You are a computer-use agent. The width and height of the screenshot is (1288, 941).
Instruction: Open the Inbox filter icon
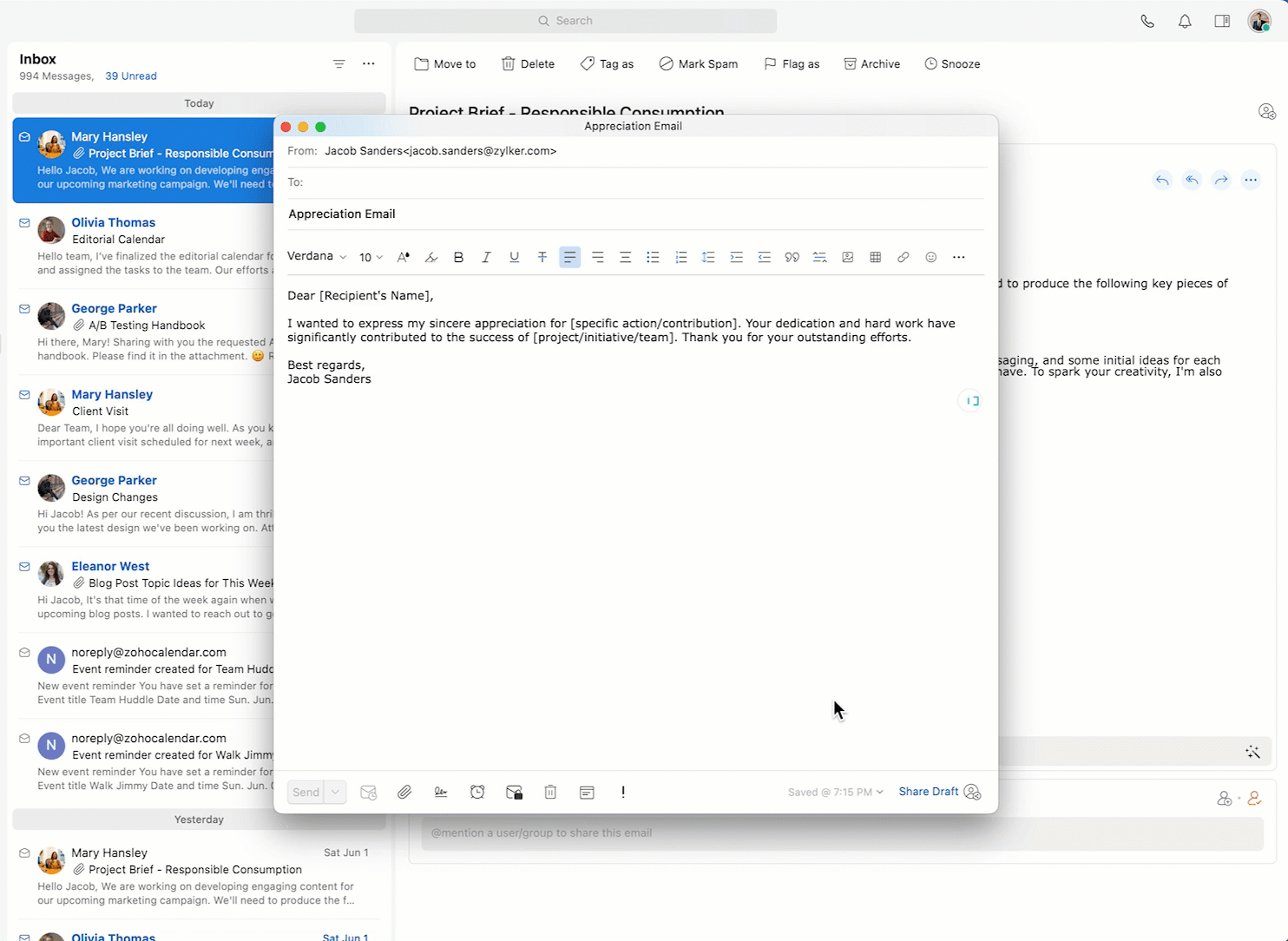(x=339, y=64)
